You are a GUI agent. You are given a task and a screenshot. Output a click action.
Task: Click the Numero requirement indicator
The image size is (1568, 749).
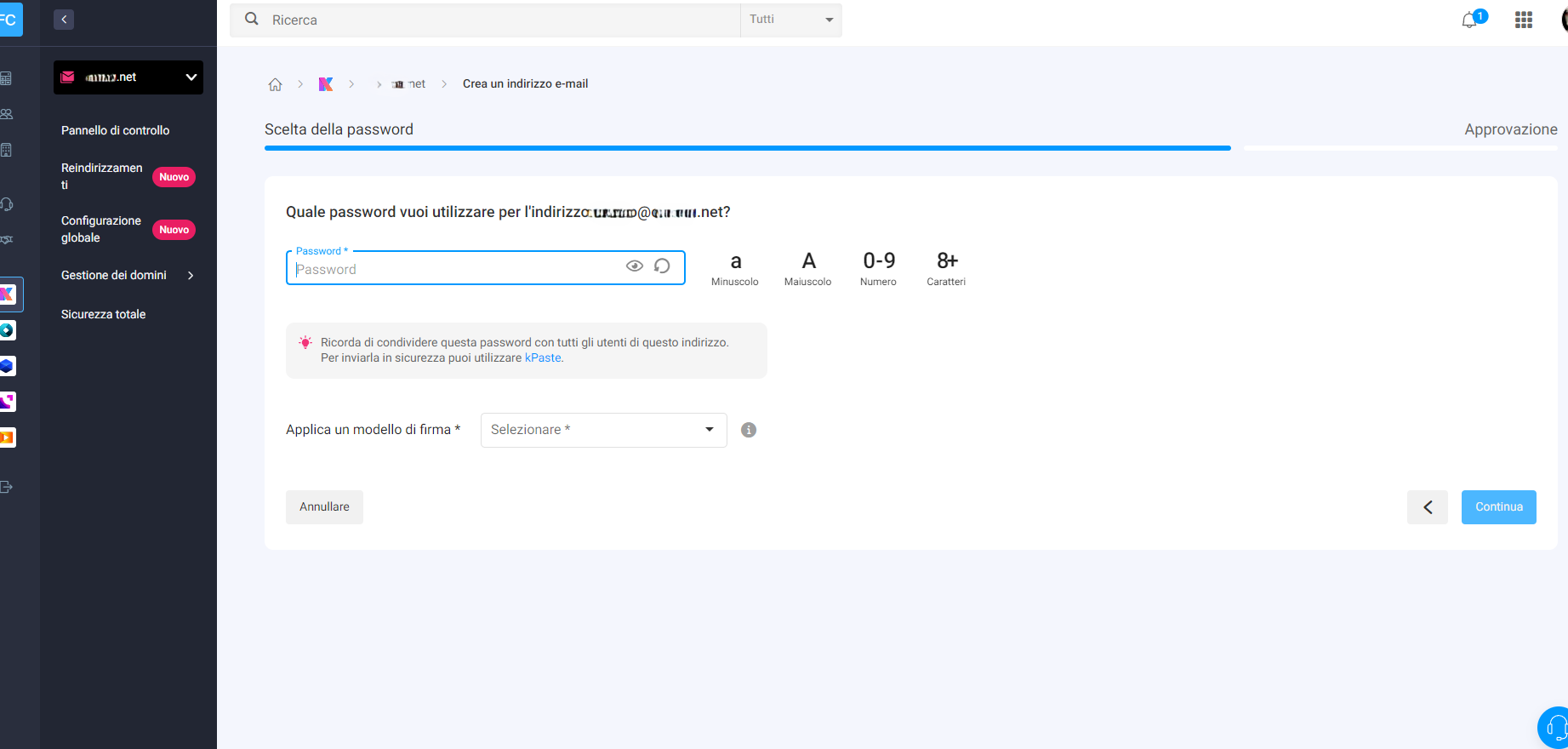[x=879, y=268]
